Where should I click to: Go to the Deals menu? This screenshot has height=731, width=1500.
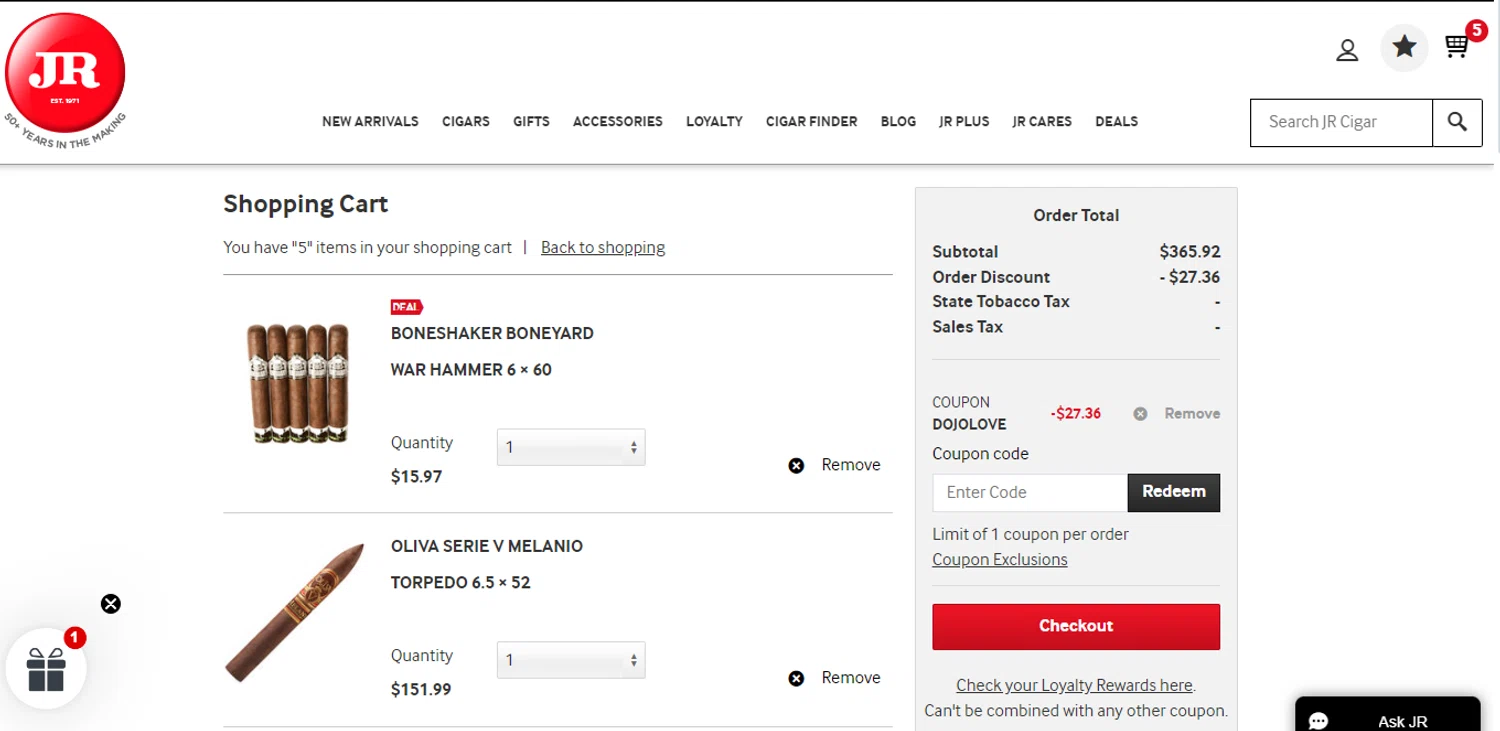(1116, 122)
